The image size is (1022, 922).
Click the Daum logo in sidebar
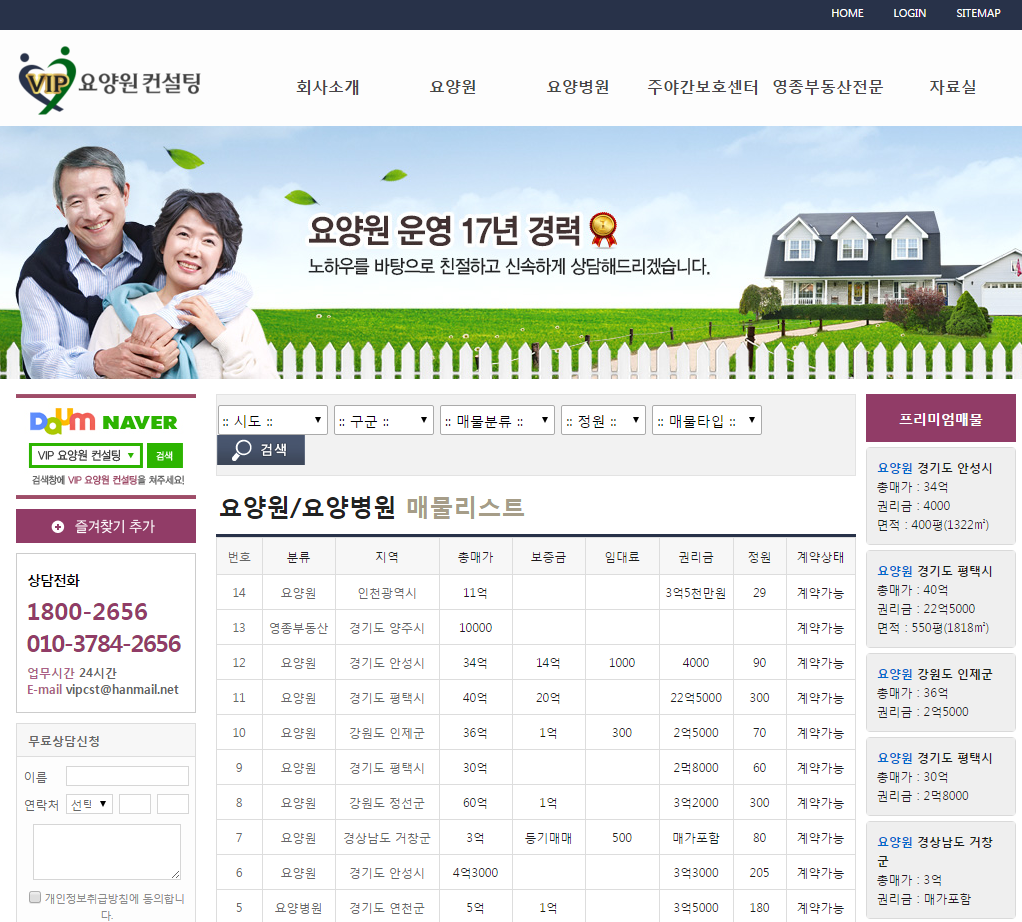click(62, 422)
